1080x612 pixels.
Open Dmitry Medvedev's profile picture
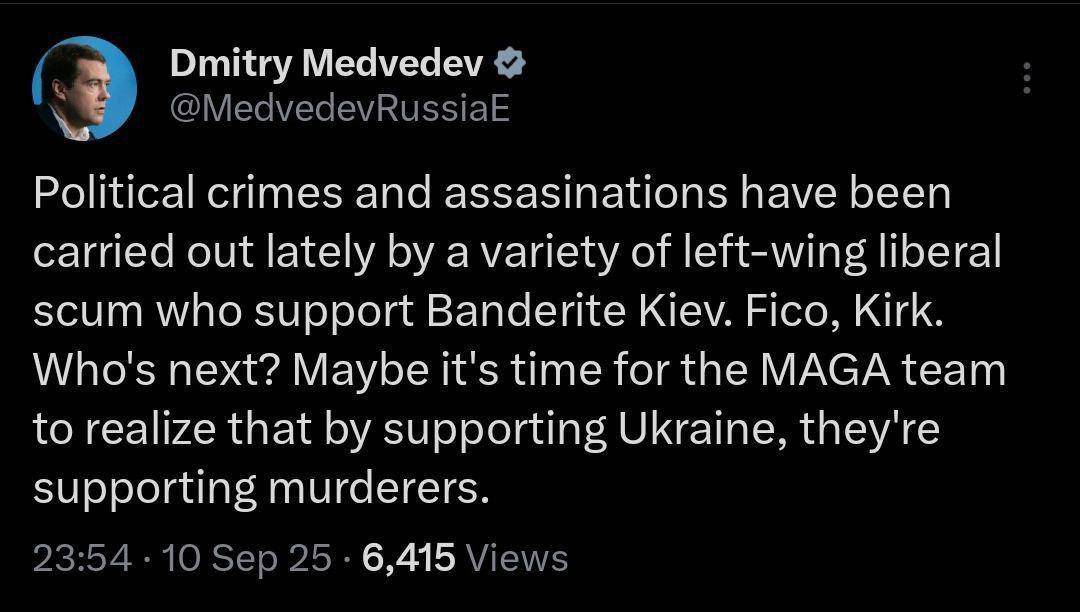[84, 88]
